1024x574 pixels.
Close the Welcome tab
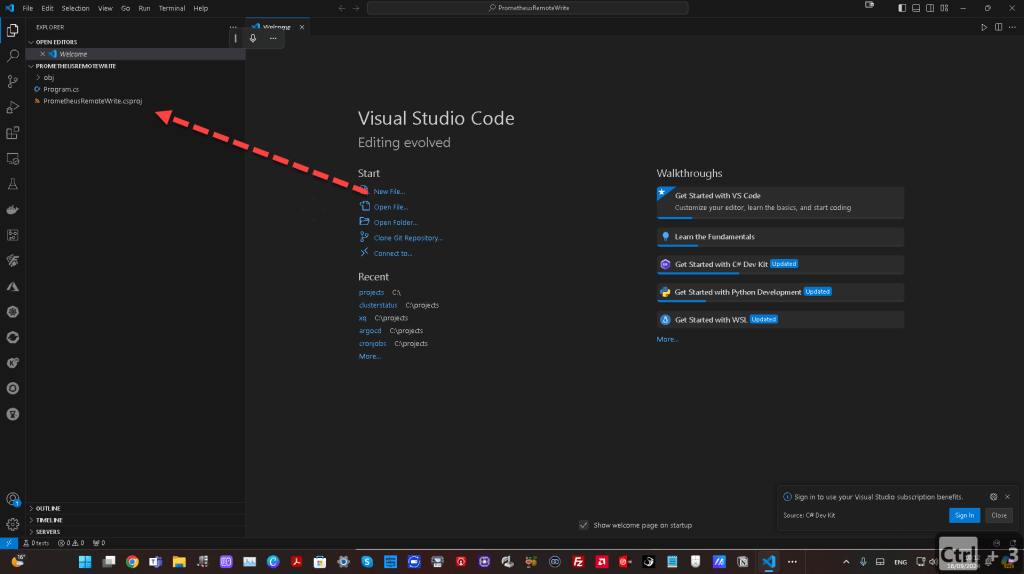tap(302, 27)
